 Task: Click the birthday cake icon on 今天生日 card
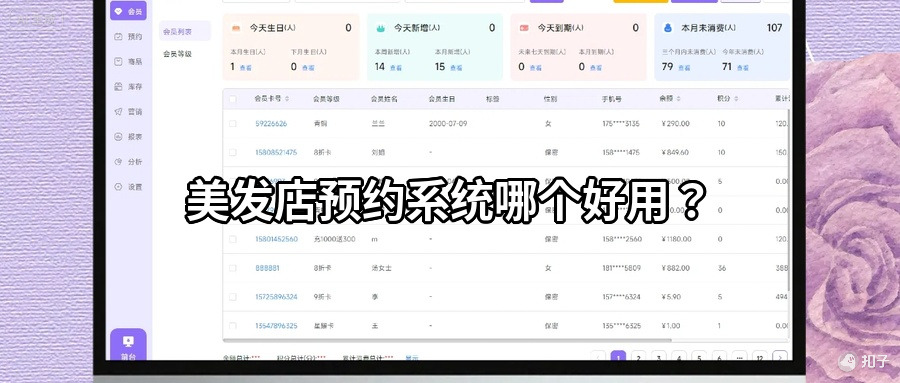[236, 28]
